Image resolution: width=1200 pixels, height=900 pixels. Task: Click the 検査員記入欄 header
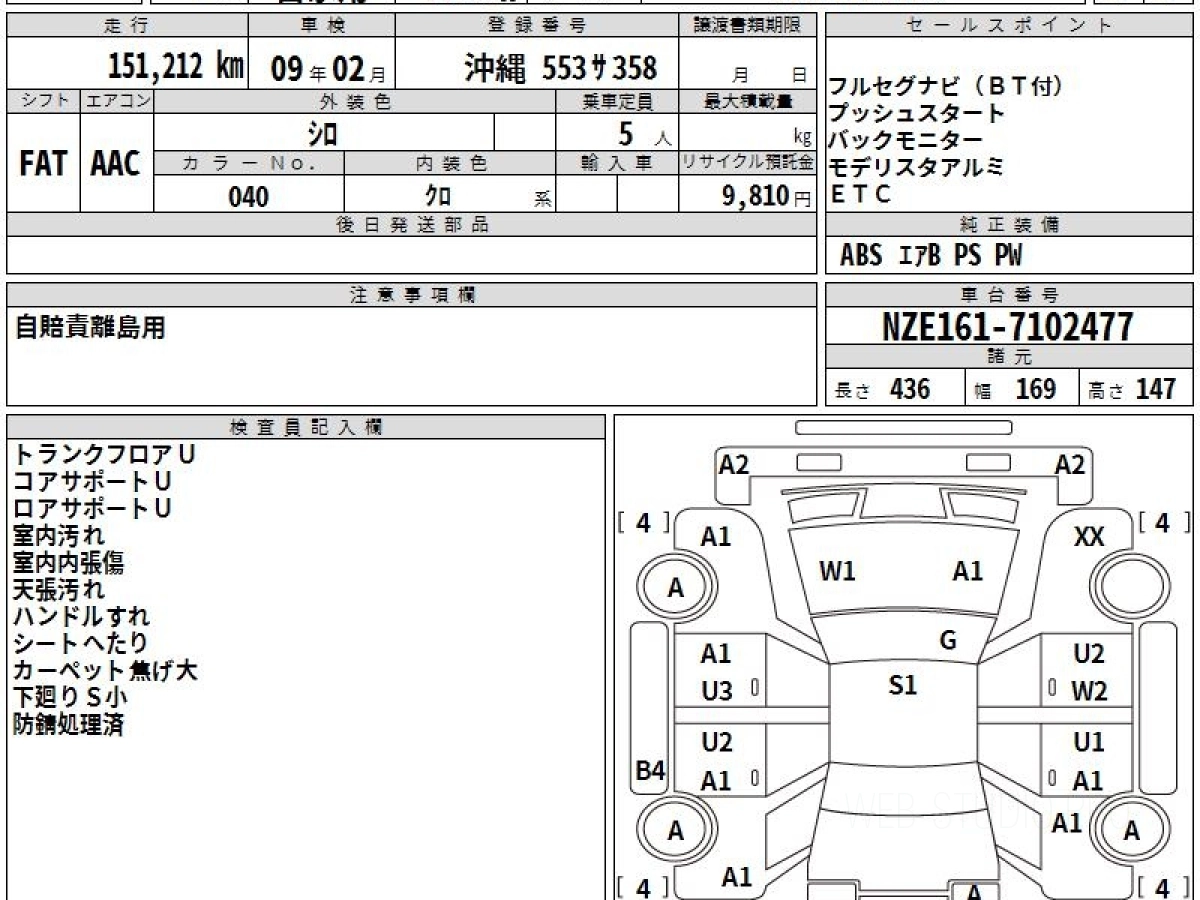point(306,427)
